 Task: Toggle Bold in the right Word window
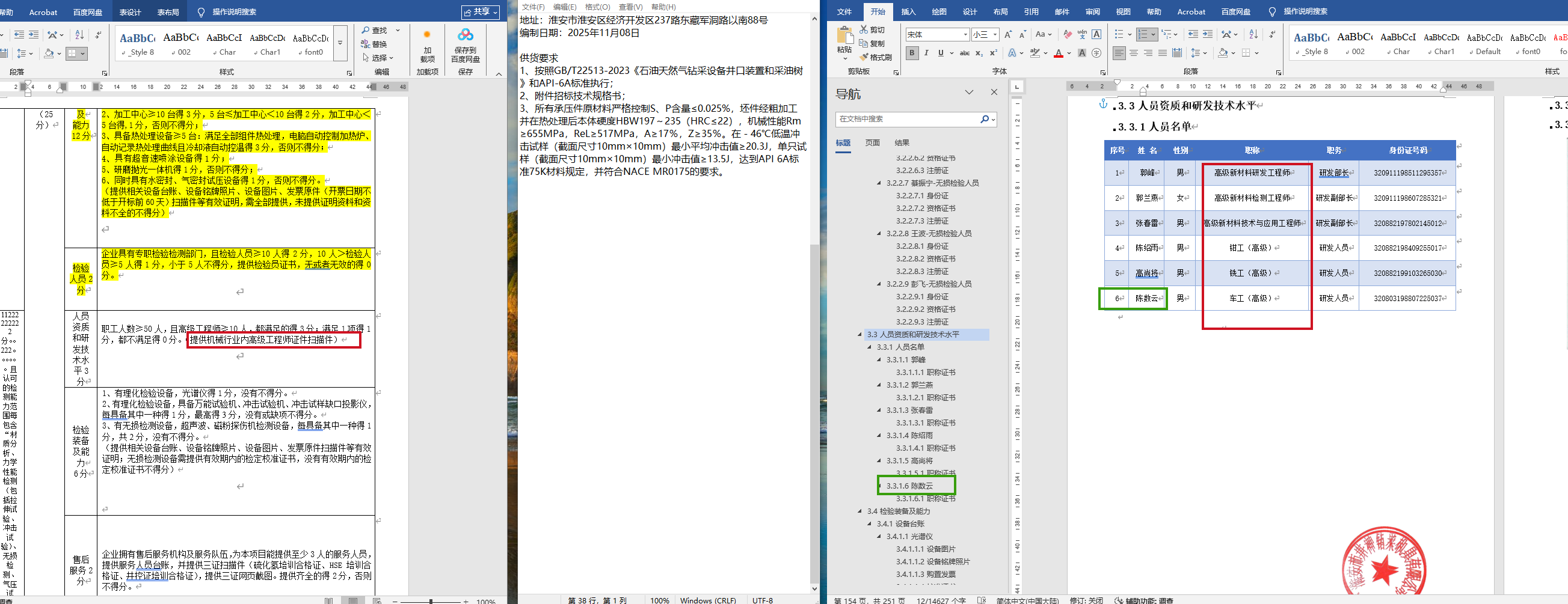tap(912, 53)
